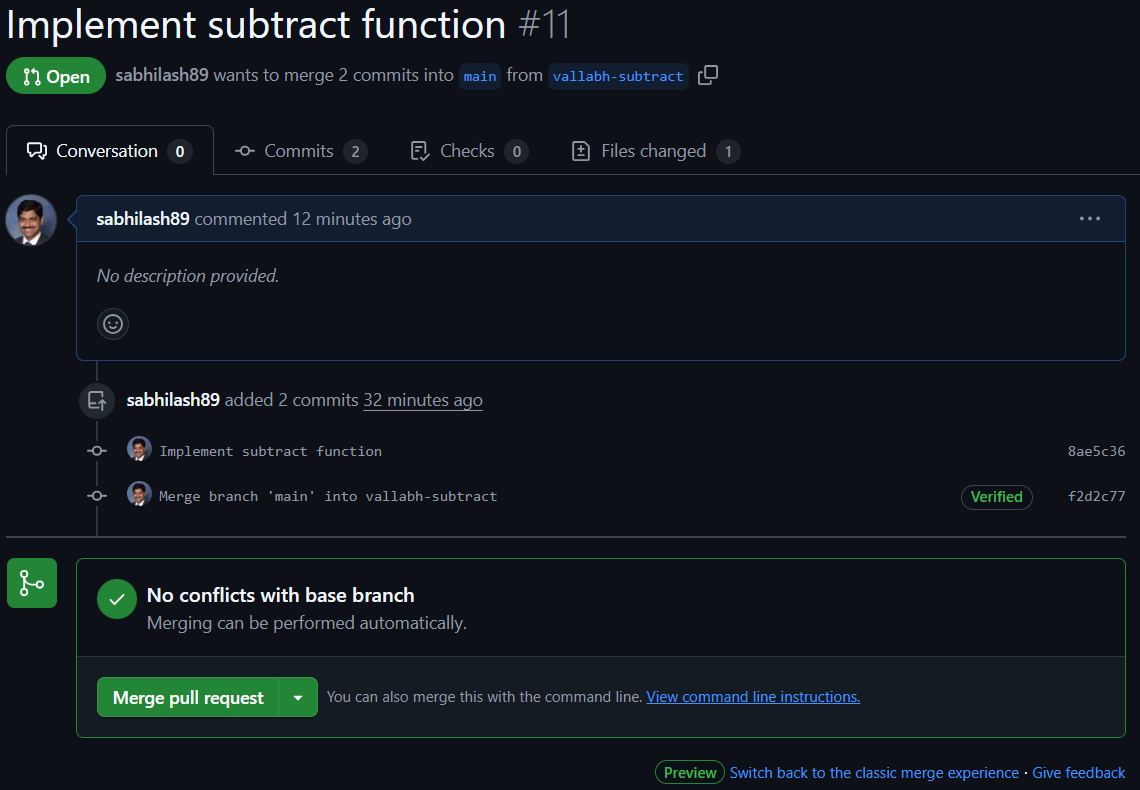Switch to the Commits tab
1140x790 pixels.
pos(300,151)
